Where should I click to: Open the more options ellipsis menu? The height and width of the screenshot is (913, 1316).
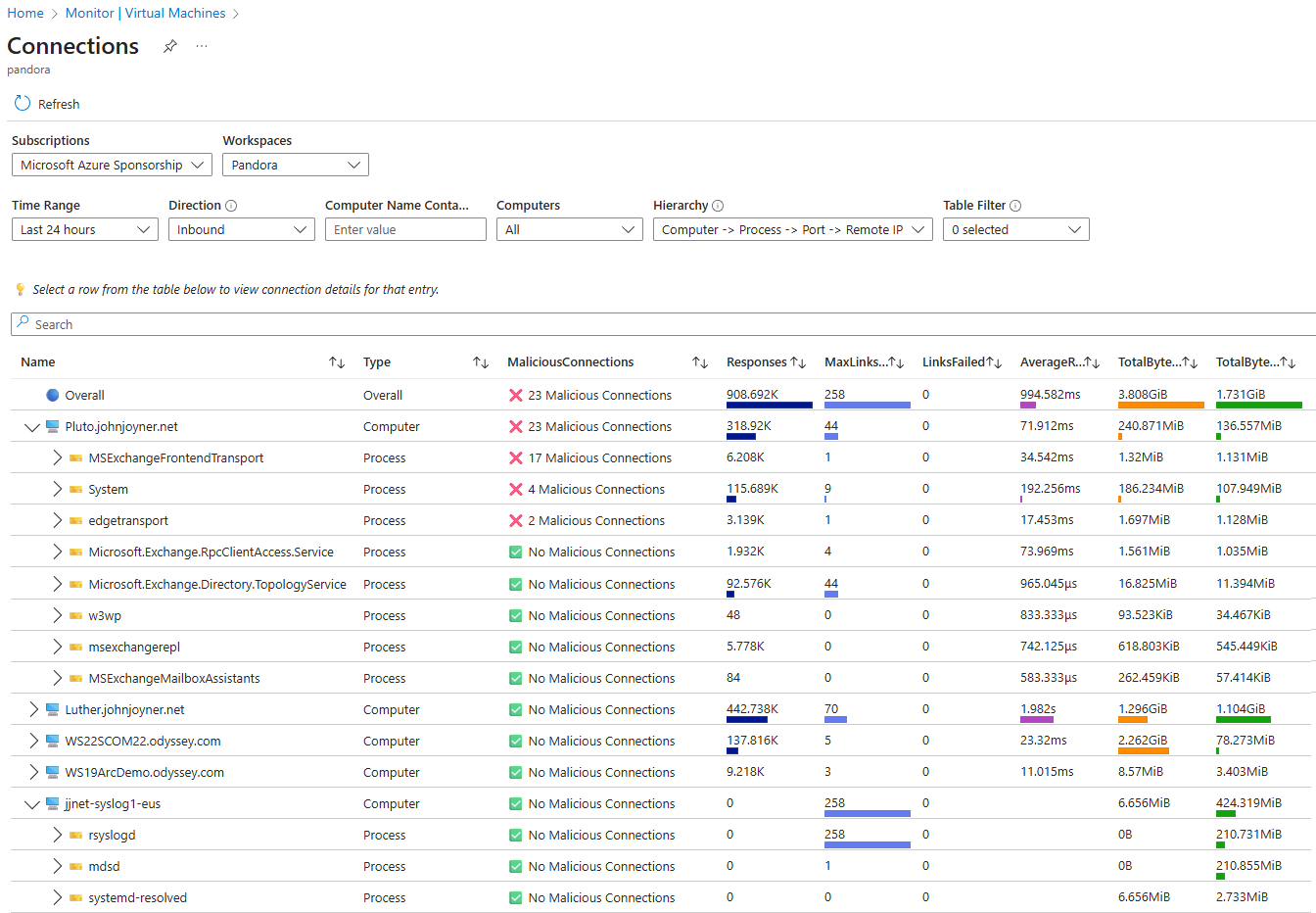pos(202,46)
